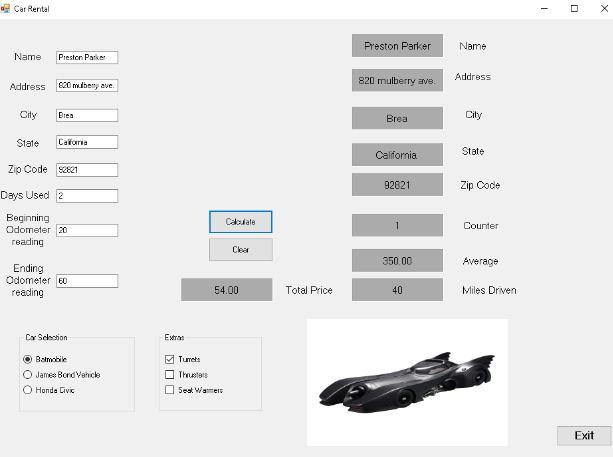Click the 'Total Price' label

(309, 290)
